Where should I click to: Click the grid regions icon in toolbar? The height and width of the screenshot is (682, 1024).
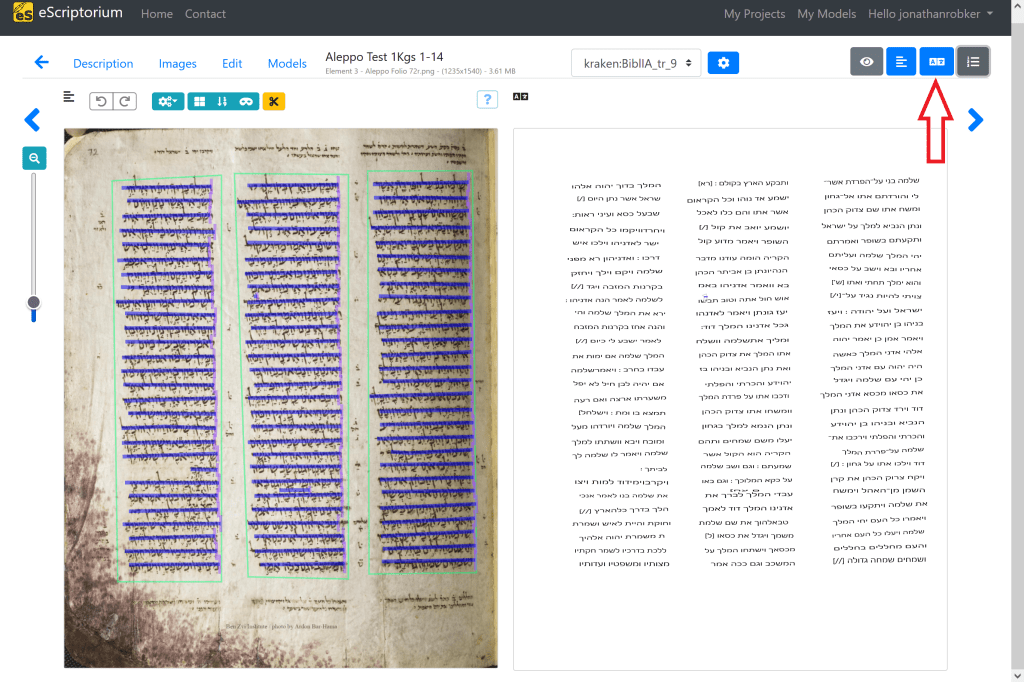click(199, 101)
